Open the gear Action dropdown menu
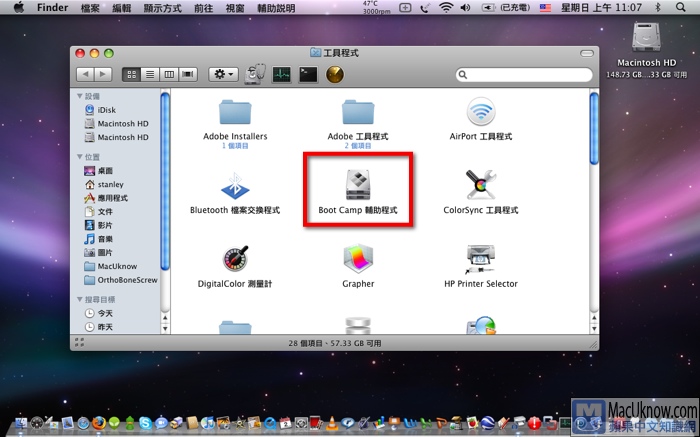700x437 pixels. tap(222, 74)
